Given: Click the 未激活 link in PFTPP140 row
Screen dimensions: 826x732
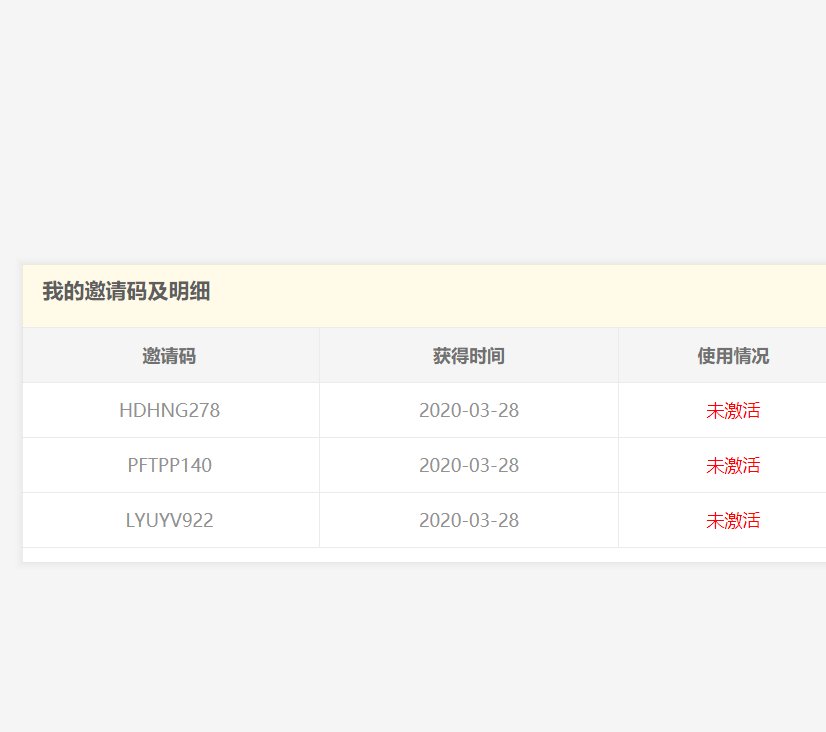Looking at the screenshot, I should click(x=734, y=465).
